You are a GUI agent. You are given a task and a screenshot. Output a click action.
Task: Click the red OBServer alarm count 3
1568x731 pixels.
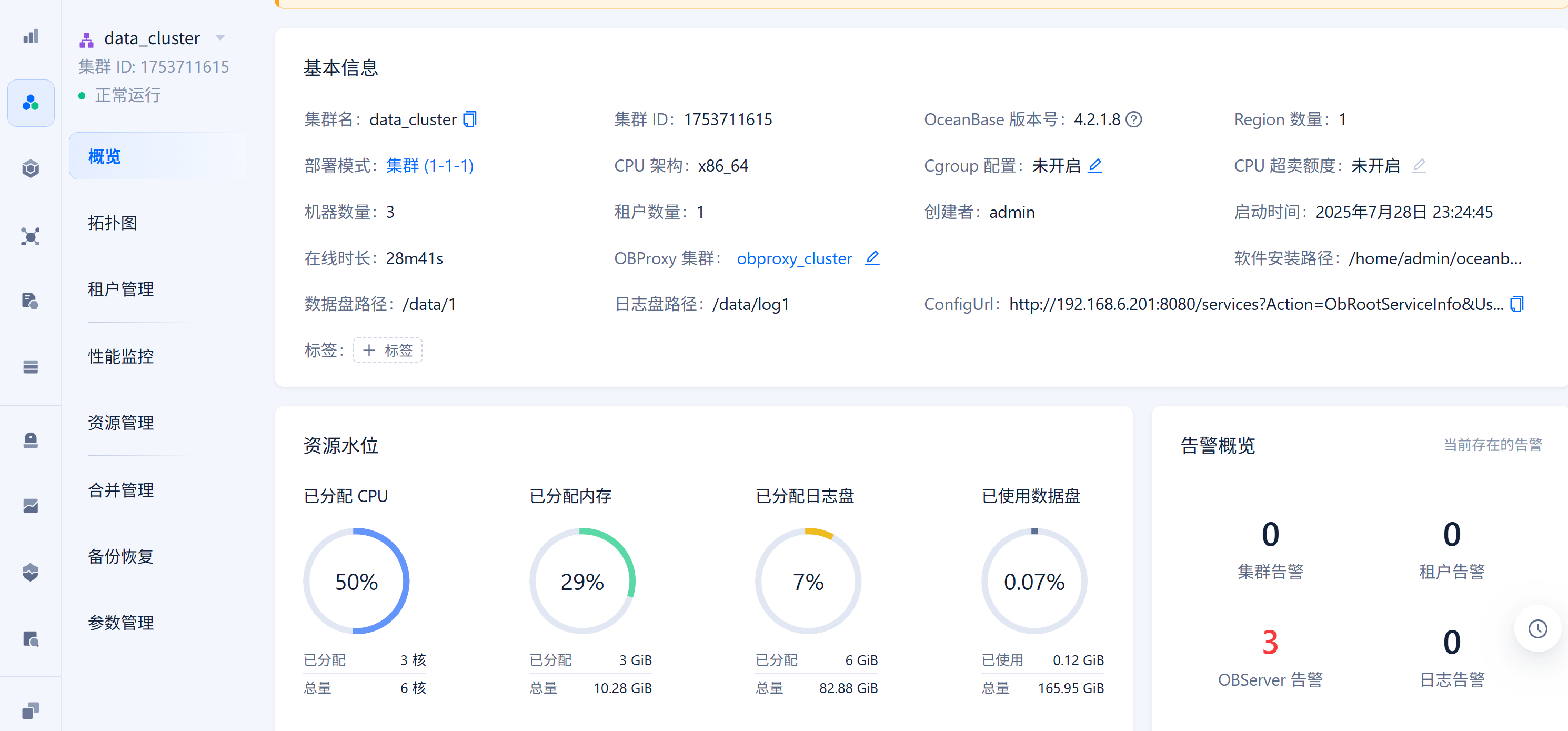1270,643
